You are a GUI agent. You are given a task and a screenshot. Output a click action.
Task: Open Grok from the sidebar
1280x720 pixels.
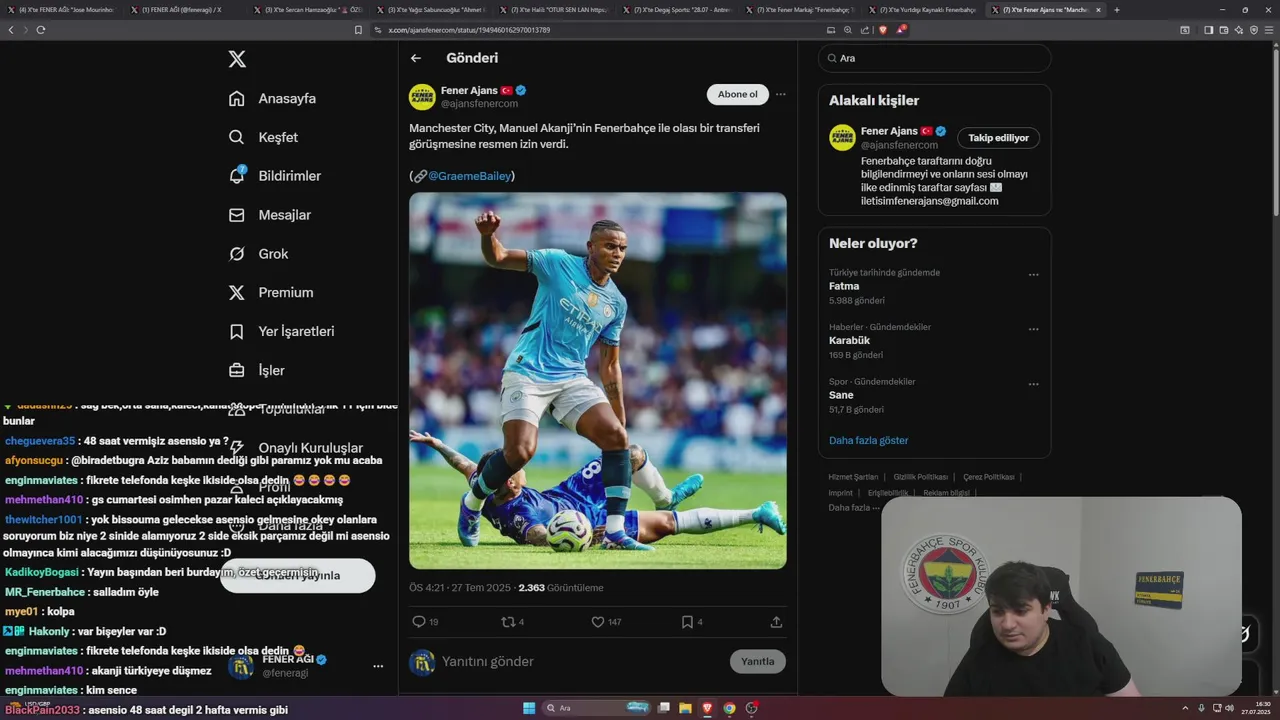pos(258,254)
